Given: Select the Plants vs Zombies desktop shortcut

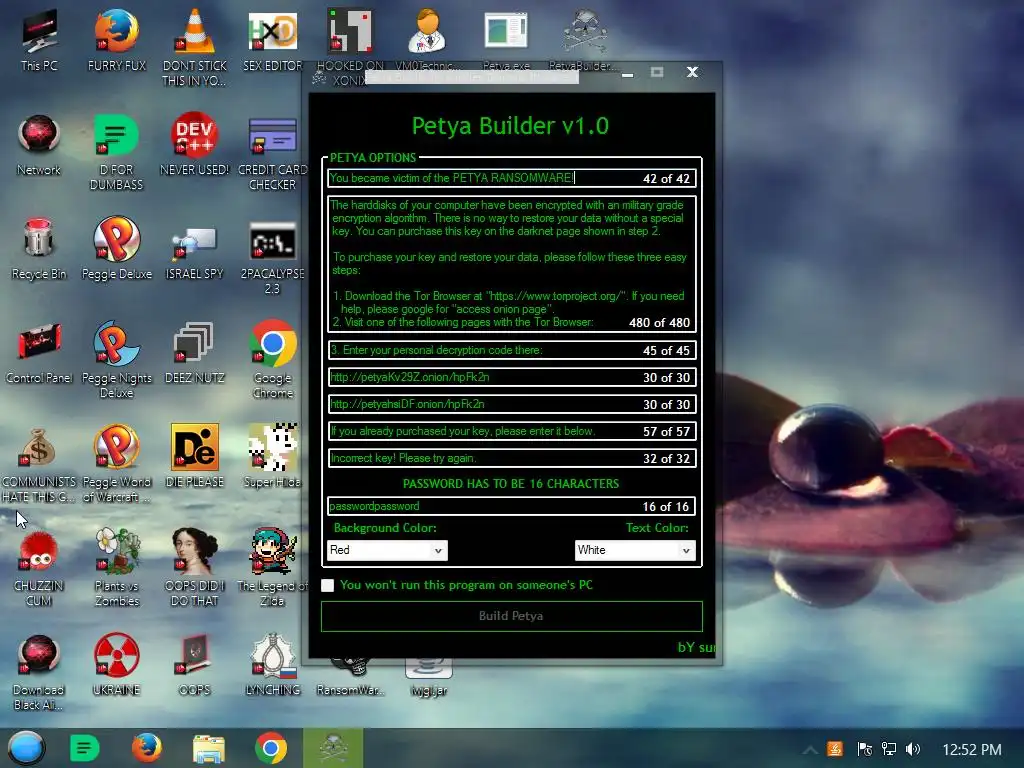Looking at the screenshot, I should pyautogui.click(x=117, y=568).
